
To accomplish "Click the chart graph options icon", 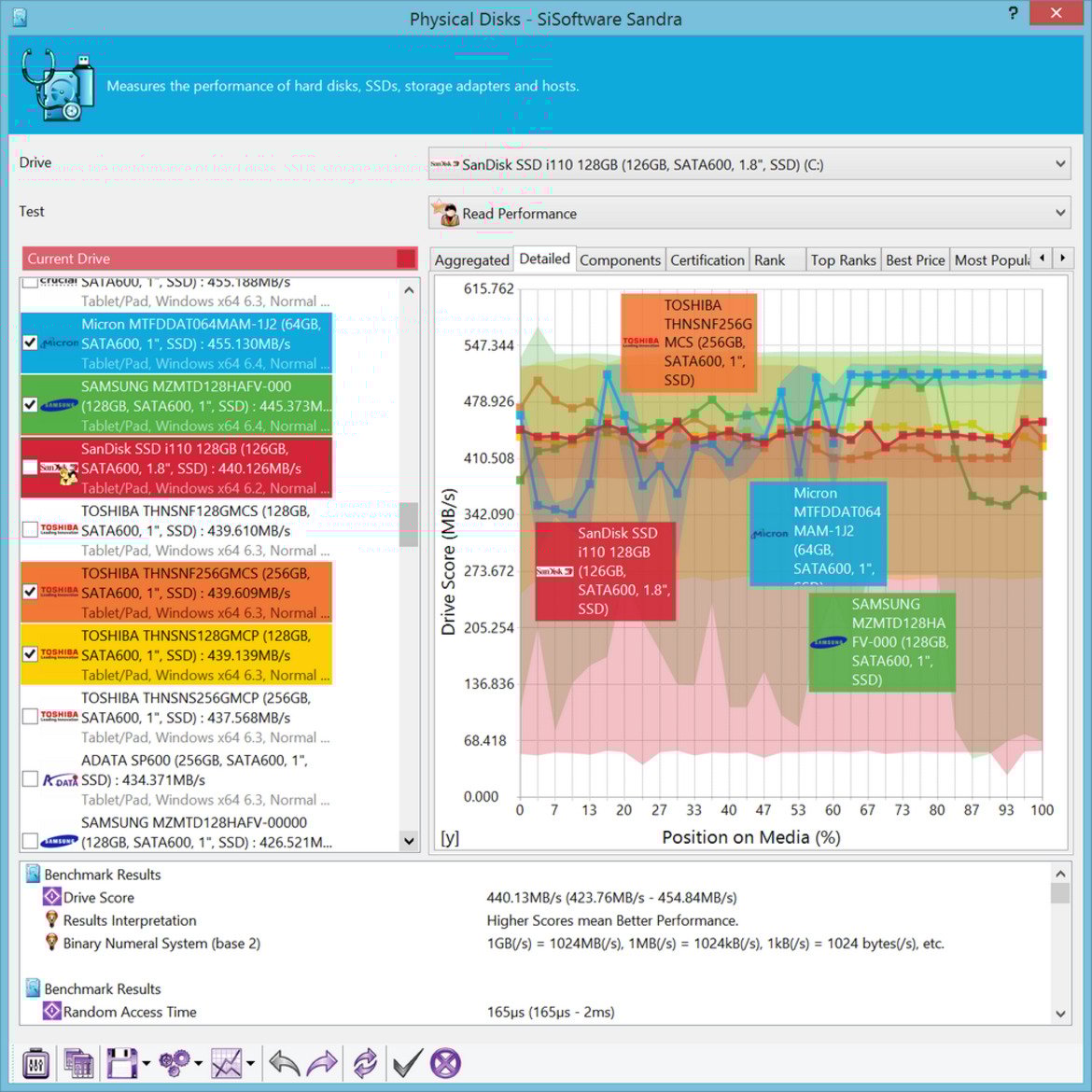I will [227, 1063].
